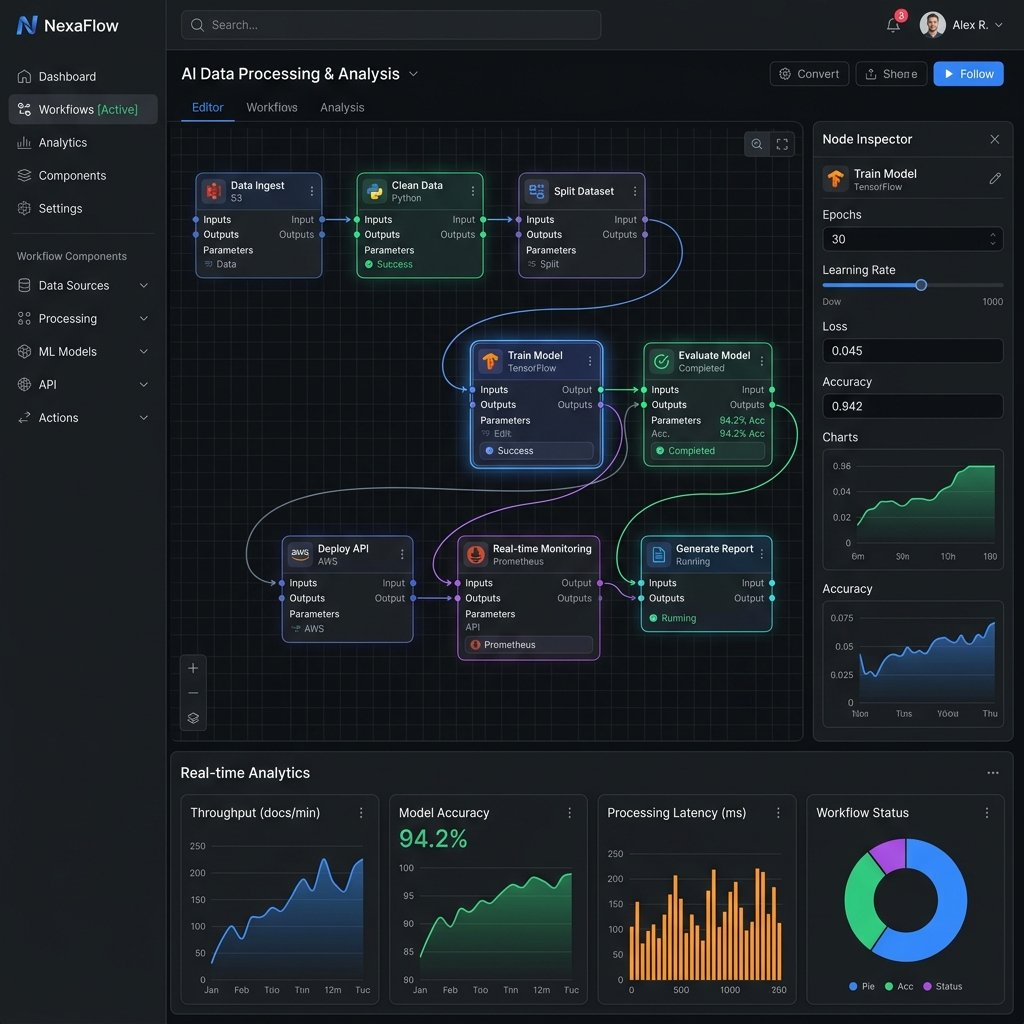The image size is (1024, 1024).
Task: Click the Status legend swatch
Action: click(x=927, y=986)
